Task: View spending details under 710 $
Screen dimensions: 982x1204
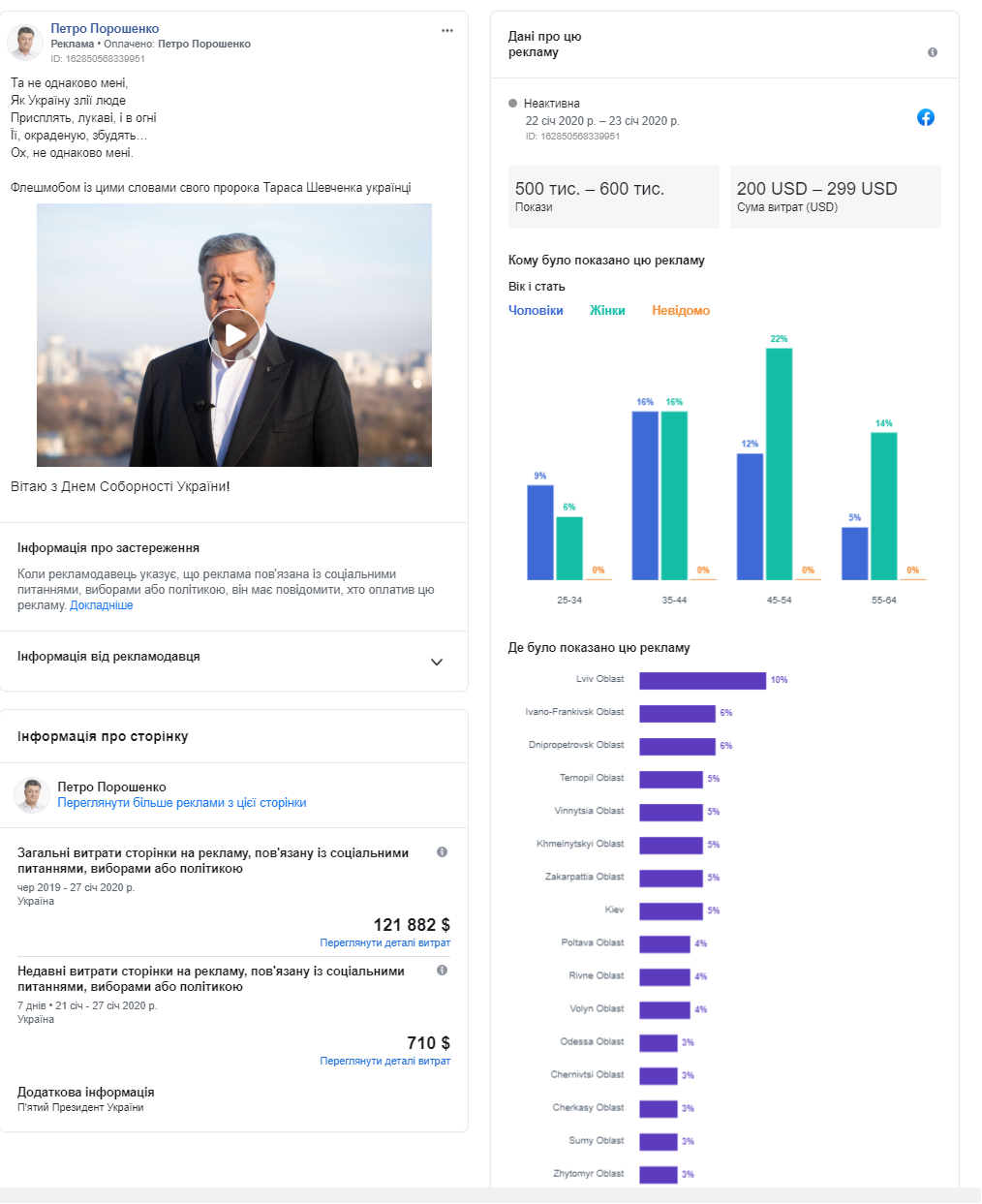Action: [384, 1061]
